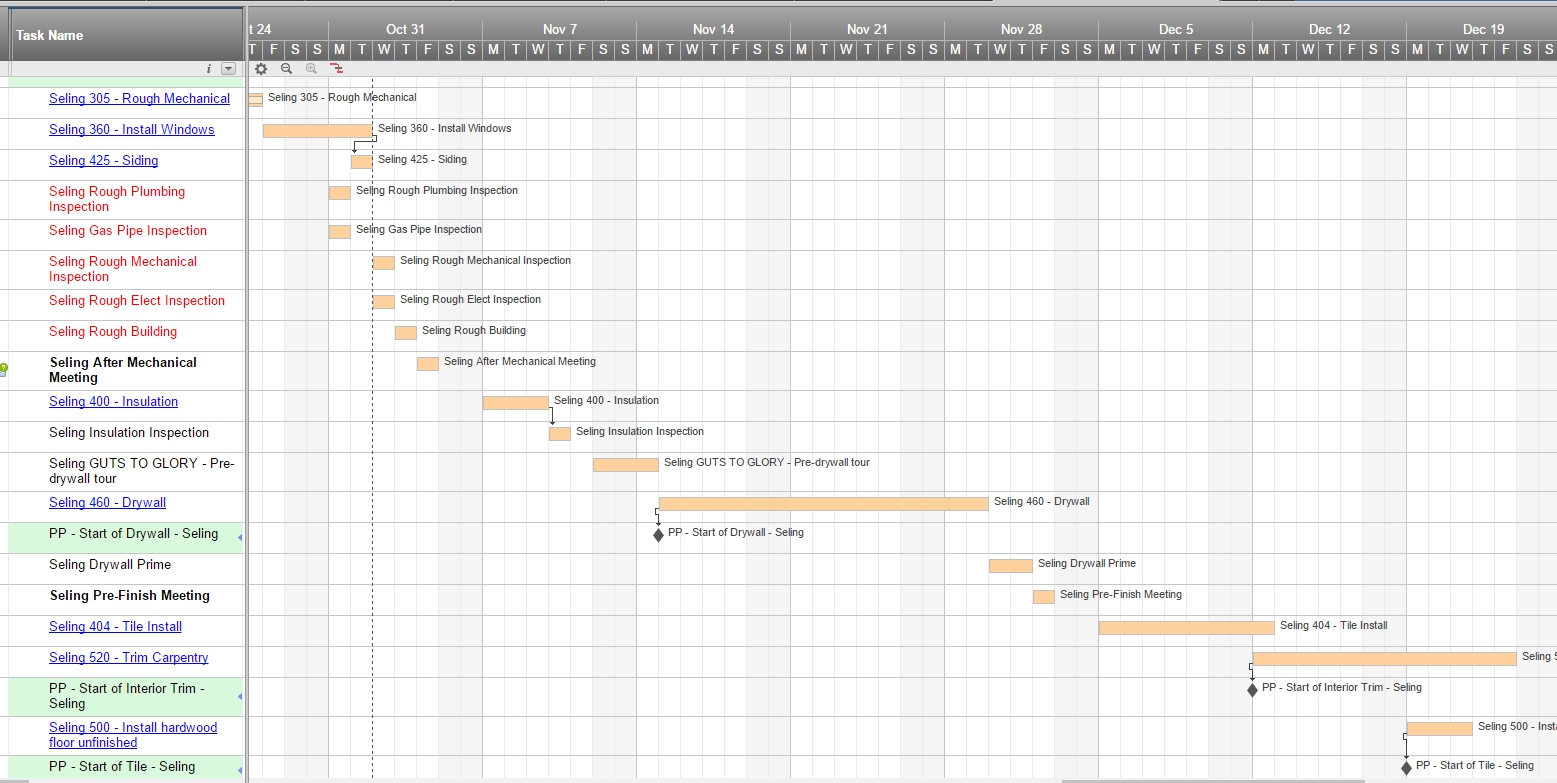Click Seling Rough Plumbing Inspection Gantt bar
1557x783 pixels.
[x=339, y=193]
